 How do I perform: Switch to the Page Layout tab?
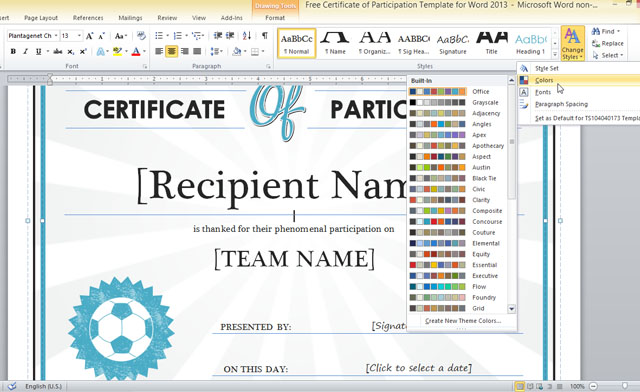(41, 18)
